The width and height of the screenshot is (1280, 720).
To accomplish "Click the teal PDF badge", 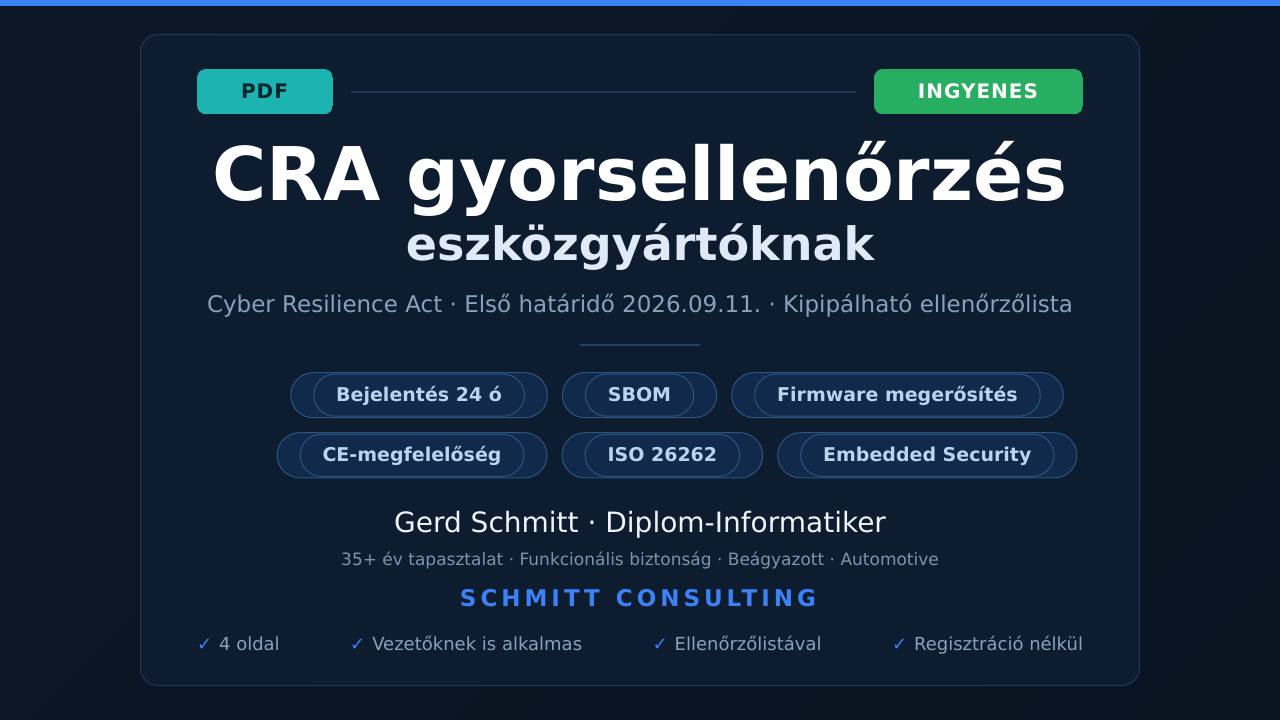I will [x=265, y=91].
